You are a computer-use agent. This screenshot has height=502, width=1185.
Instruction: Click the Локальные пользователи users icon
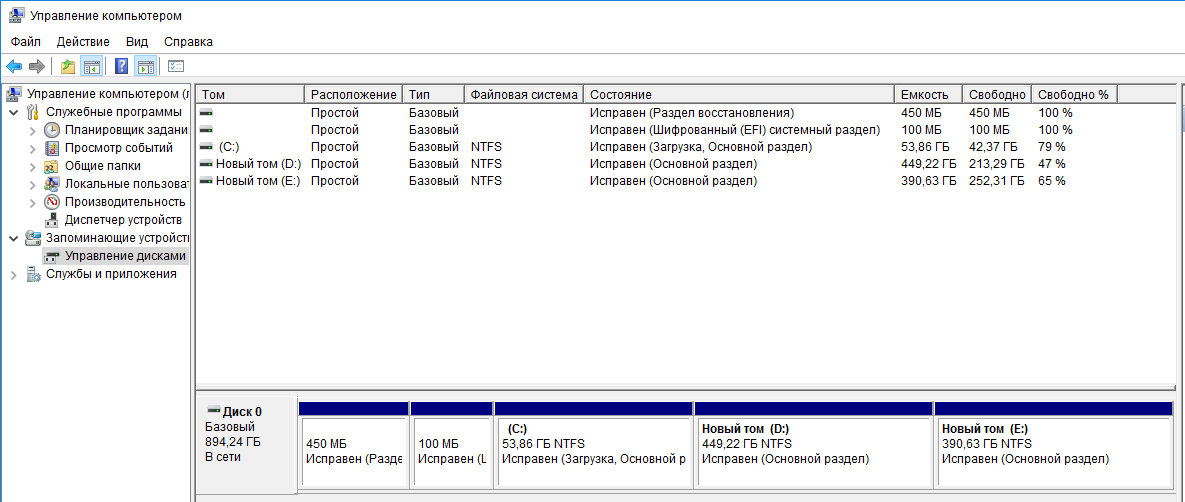51,184
